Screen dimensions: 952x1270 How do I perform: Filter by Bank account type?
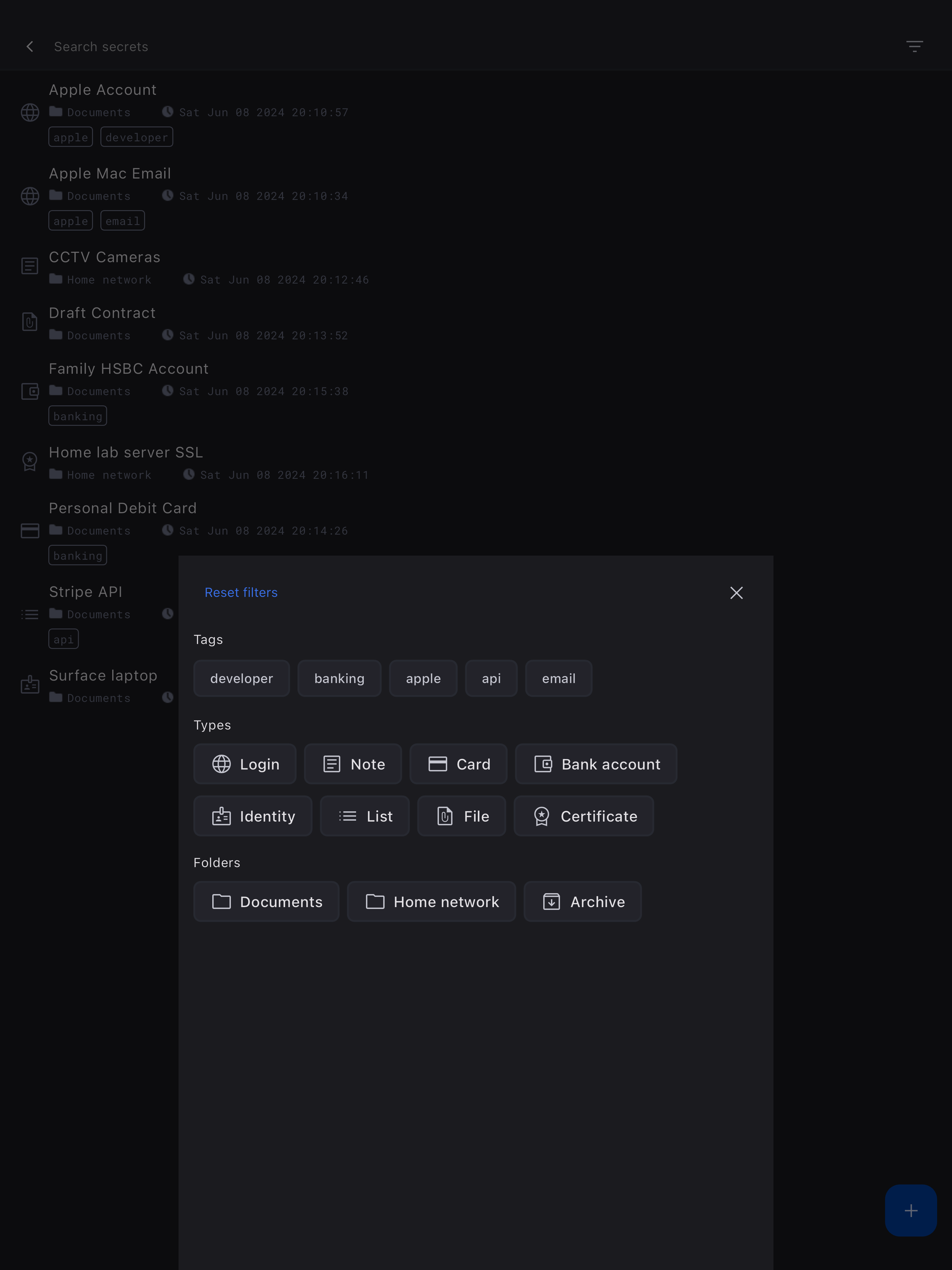pos(596,764)
